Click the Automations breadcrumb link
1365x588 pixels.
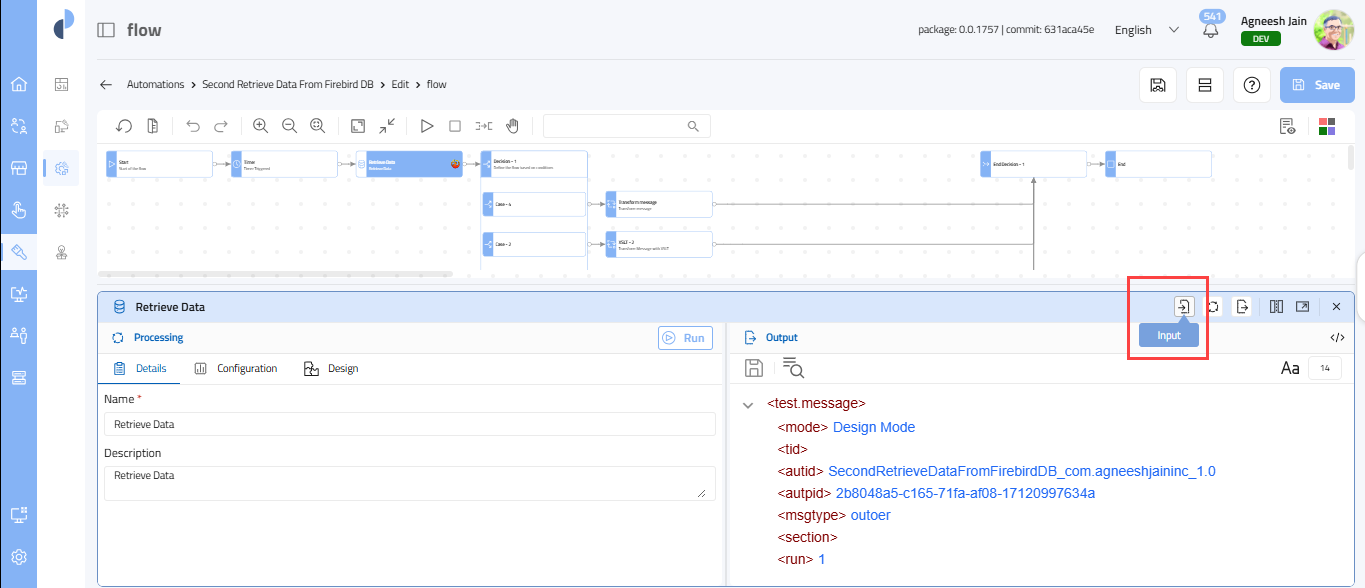155,85
